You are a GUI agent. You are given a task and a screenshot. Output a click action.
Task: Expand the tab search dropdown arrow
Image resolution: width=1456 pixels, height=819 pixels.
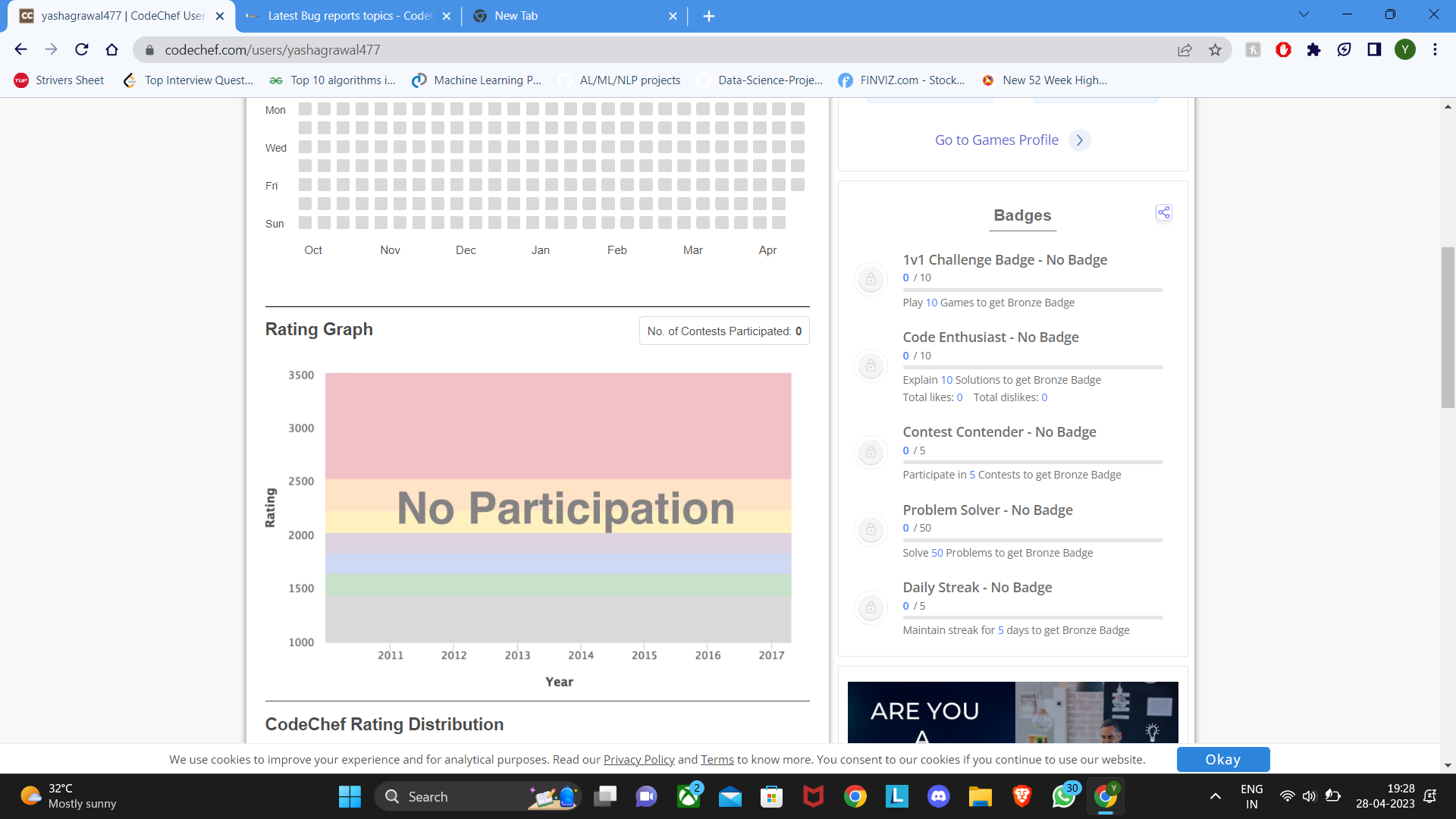(1304, 14)
